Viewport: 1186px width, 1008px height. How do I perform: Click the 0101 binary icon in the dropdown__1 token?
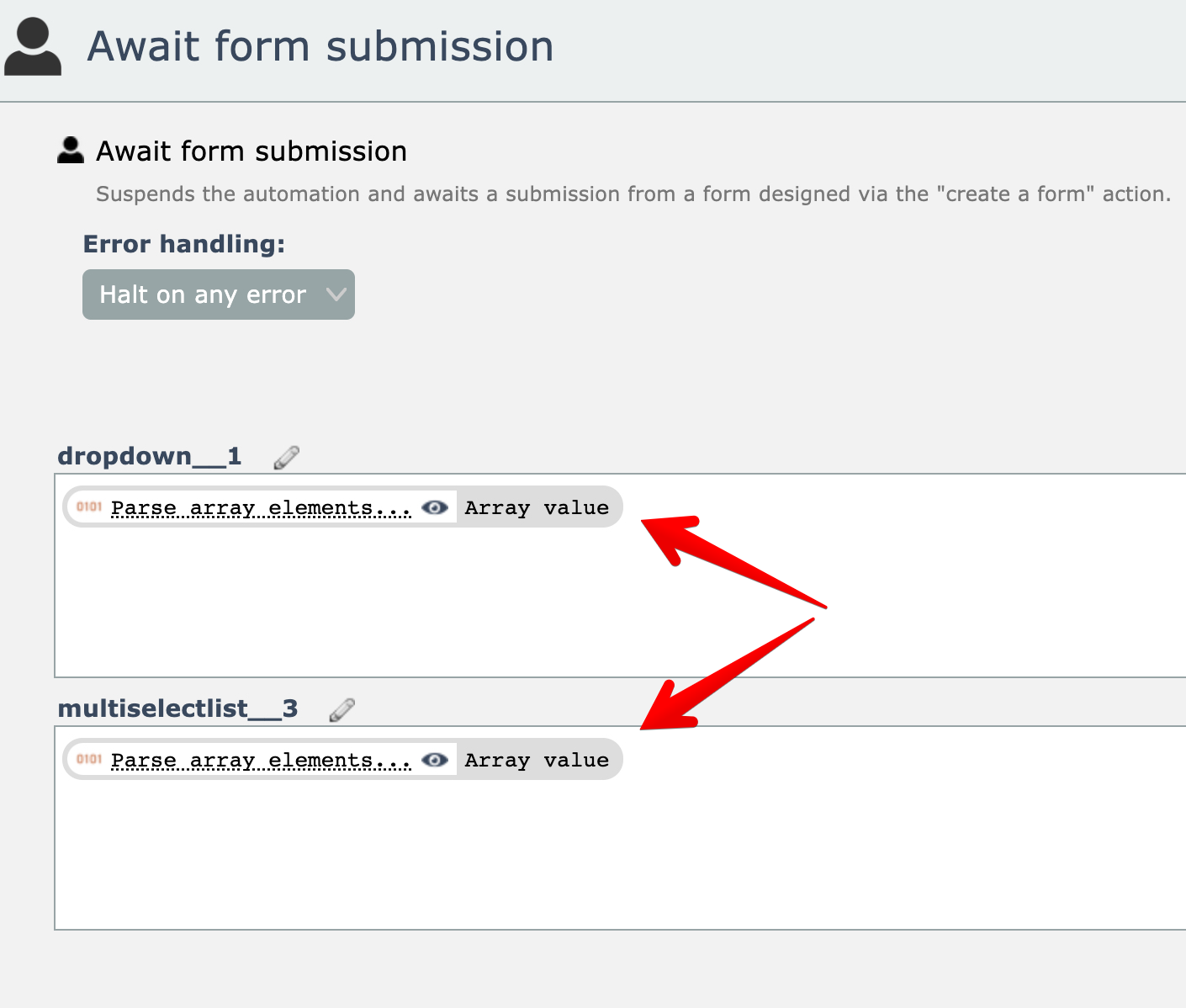click(89, 507)
